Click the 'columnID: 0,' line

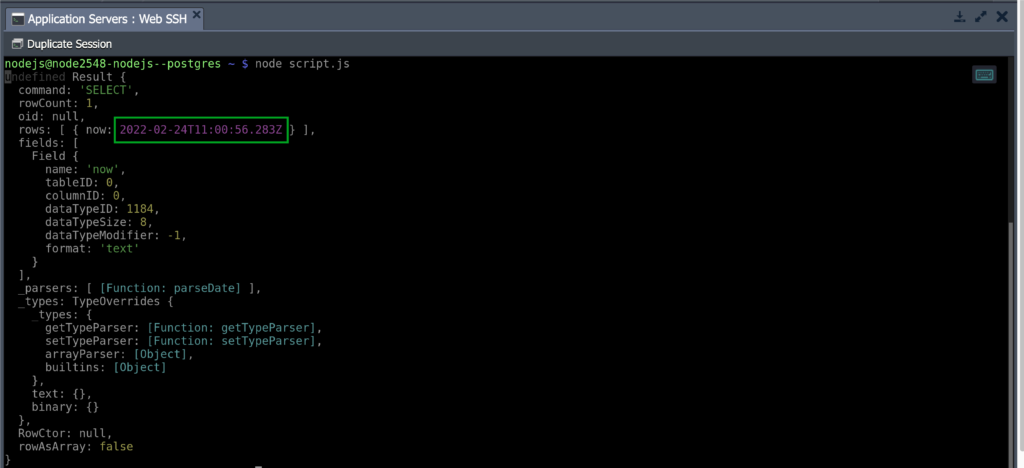click(x=86, y=196)
